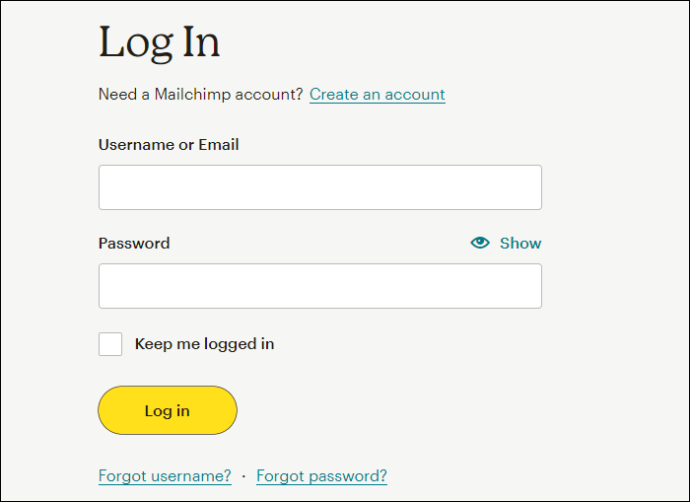Enable staying logged in via the square box
The width and height of the screenshot is (690, 502).
(x=110, y=344)
